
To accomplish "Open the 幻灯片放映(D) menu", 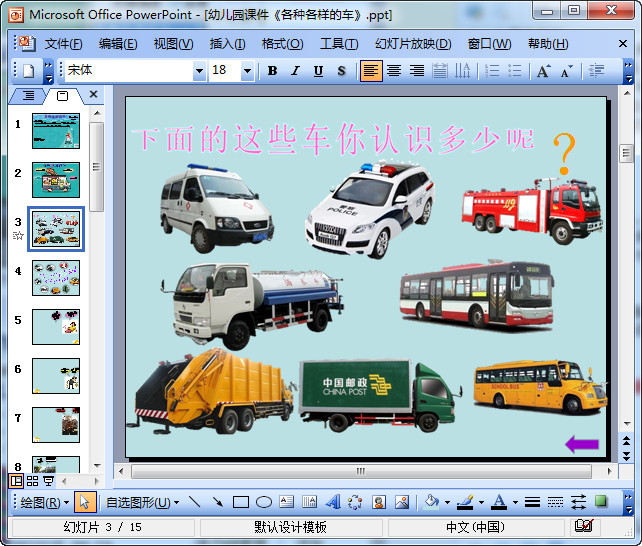I will pyautogui.click(x=413, y=43).
